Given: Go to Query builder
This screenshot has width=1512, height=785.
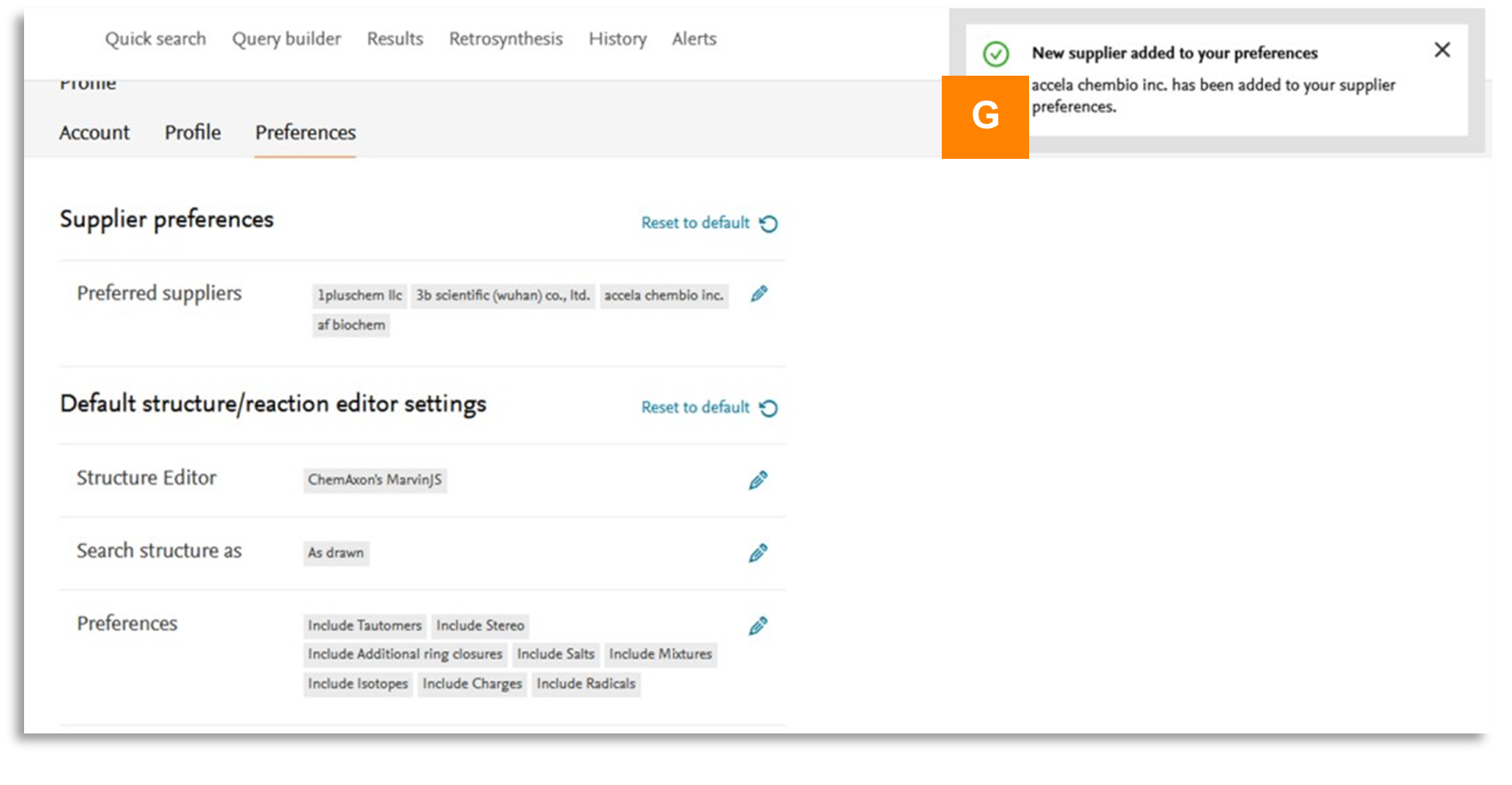Looking at the screenshot, I should pyautogui.click(x=286, y=39).
